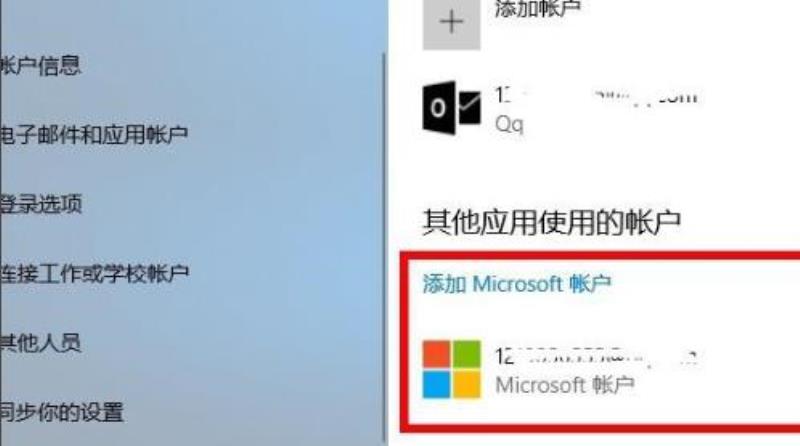800x446 pixels.
Task: Click the Qq account type label
Action: point(509,124)
